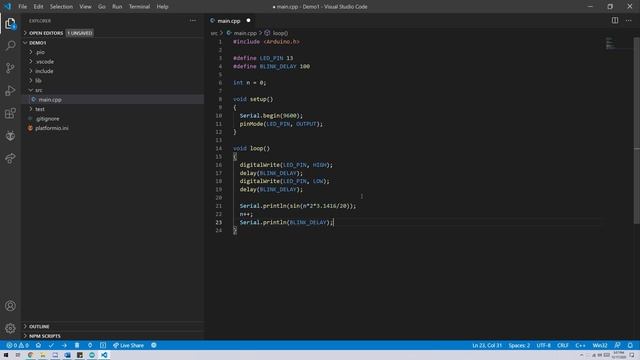Click the VS Code logo in title bar
This screenshot has width=640, height=360.
(x=8, y=7)
